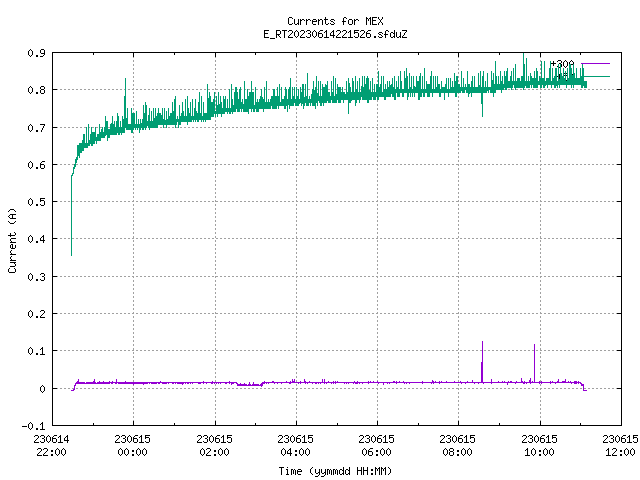Click the 0.5 y-axis tick label
Screen dimensions: 640x480
[36, 202]
